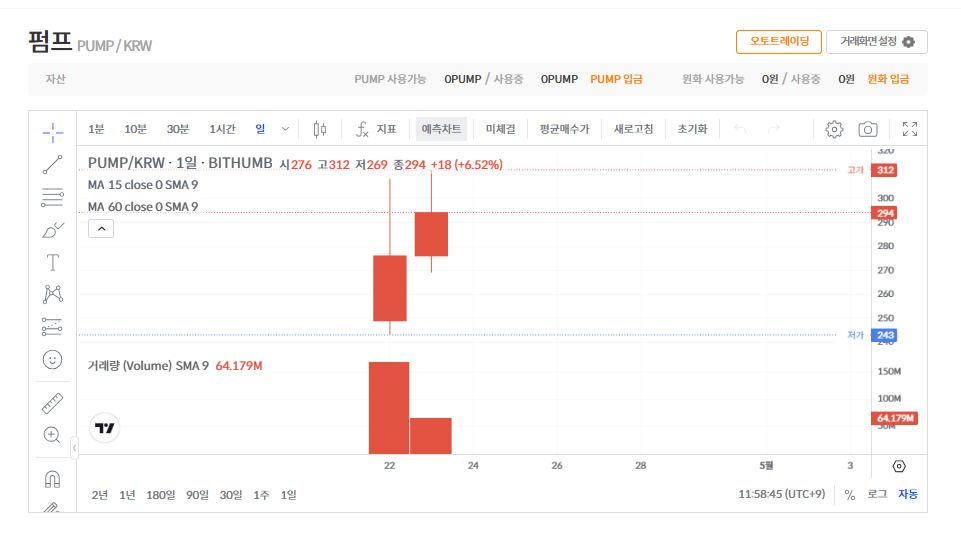Select the text annotation tool
961x545 pixels.
click(53, 262)
